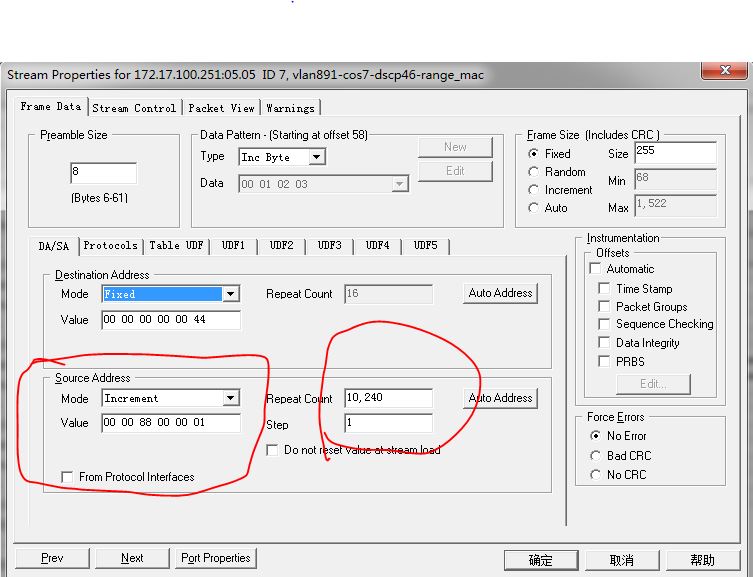Click the Destination Repeat Count field
This screenshot has width=753, height=577.
[389, 294]
